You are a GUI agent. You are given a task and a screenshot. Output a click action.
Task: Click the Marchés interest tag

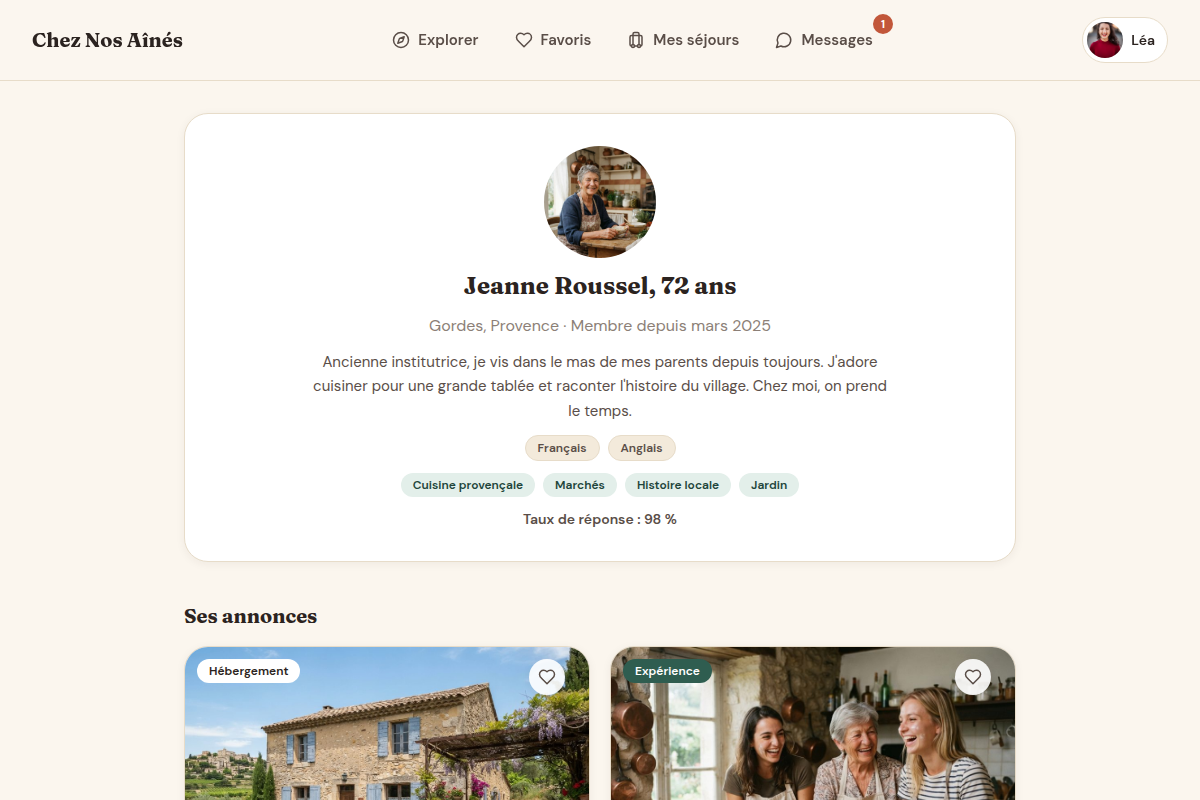point(580,485)
